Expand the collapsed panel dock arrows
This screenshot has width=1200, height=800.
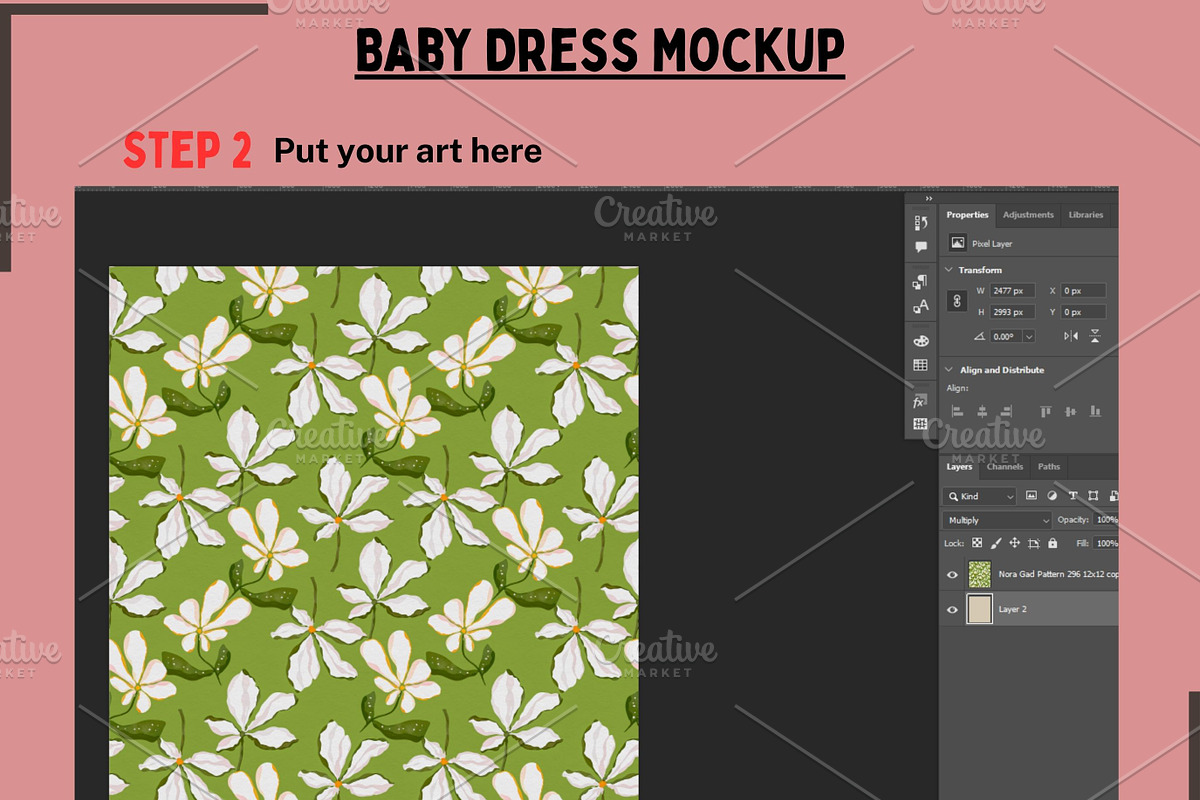tap(929, 198)
